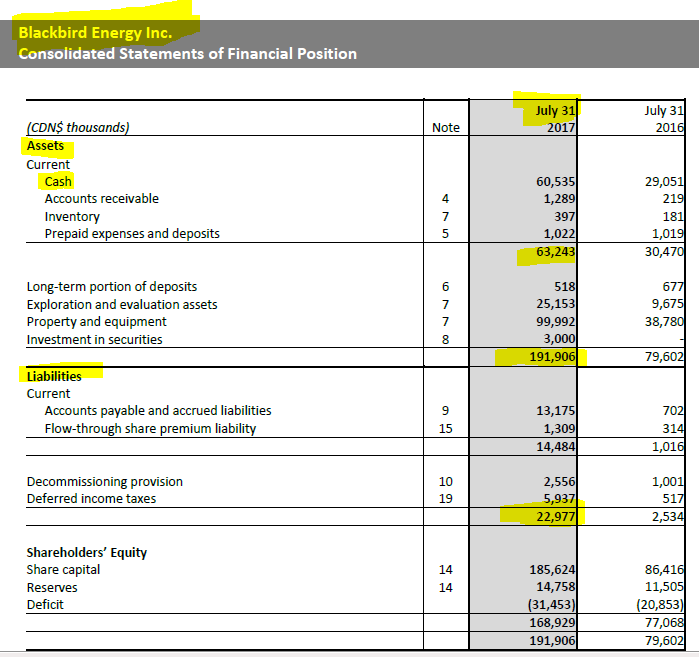Viewport: 699px width, 657px height.
Task: Select highlighted total liabilities 22,977
Action: pyautogui.click(x=555, y=517)
